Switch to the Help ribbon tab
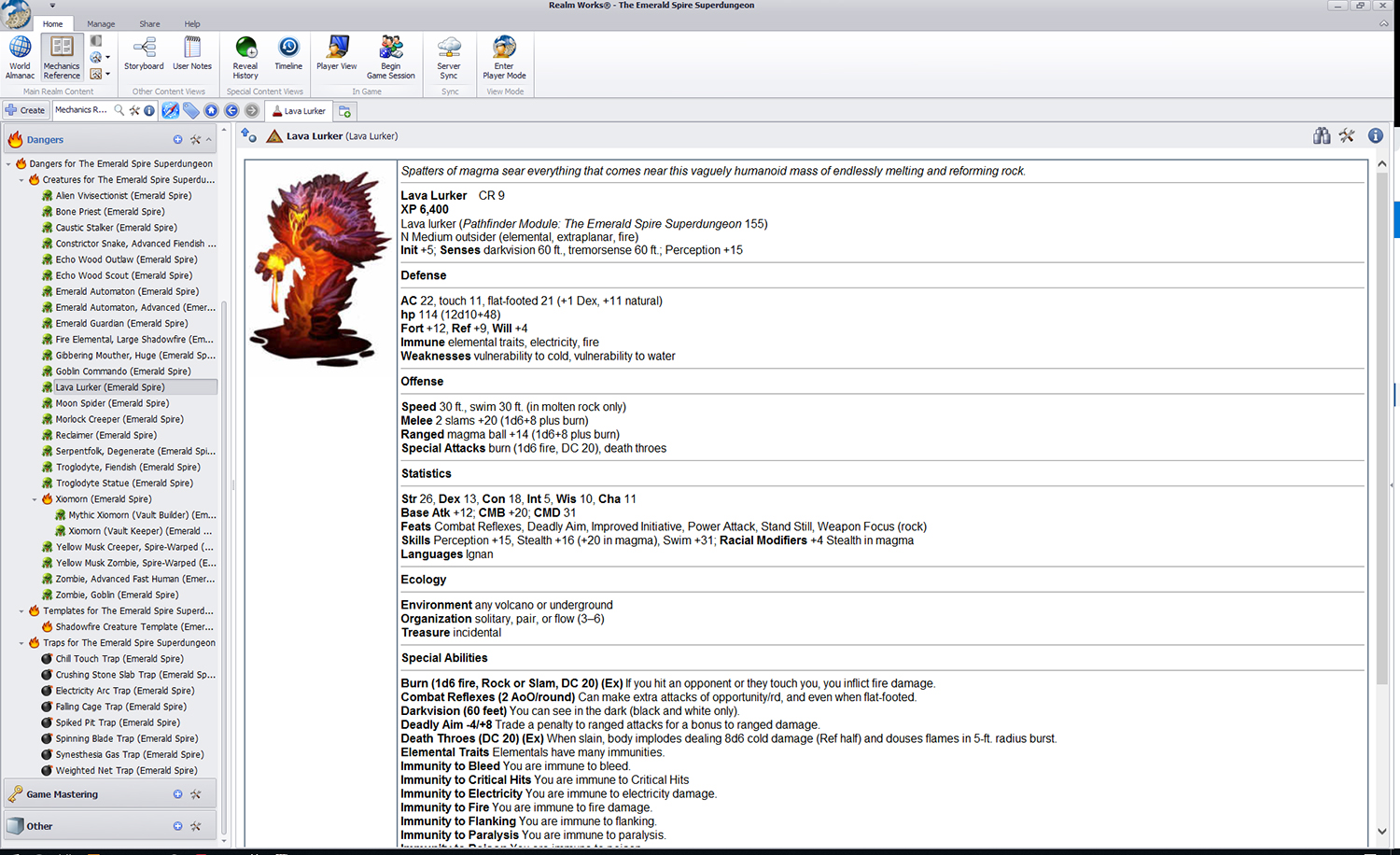Viewport: 1400px width, 855px height. (x=191, y=23)
